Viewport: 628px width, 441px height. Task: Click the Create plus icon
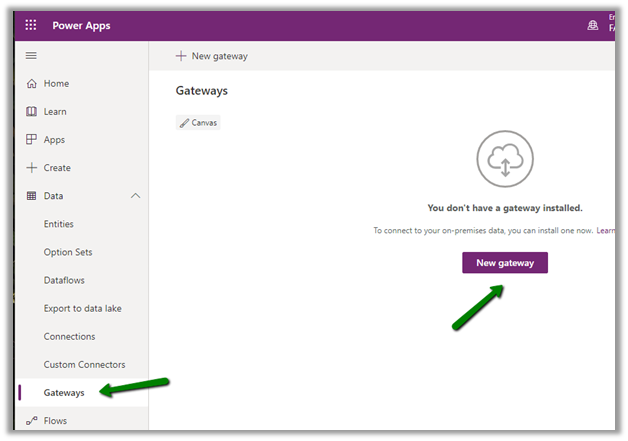pyautogui.click(x=32, y=167)
